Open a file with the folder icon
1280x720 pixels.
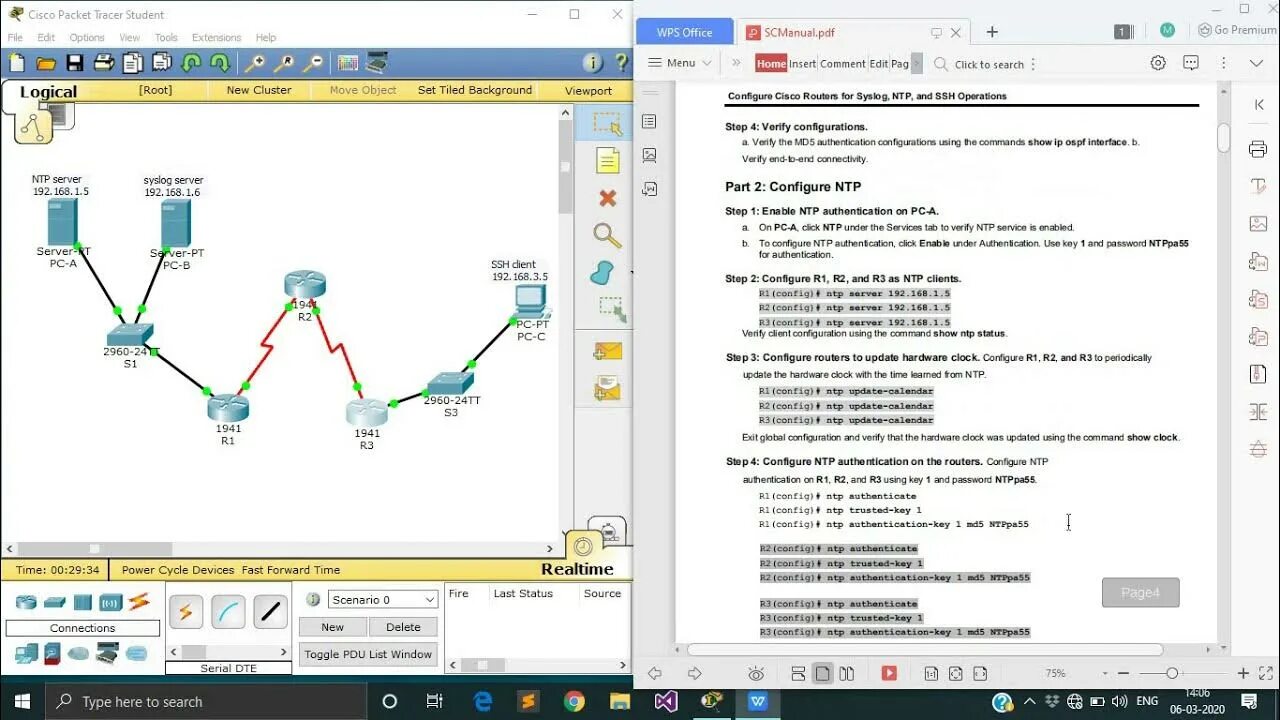click(46, 63)
